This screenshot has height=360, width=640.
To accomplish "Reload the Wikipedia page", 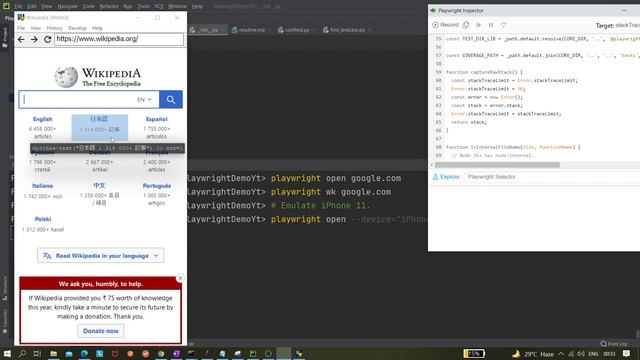I will click(x=47, y=39).
